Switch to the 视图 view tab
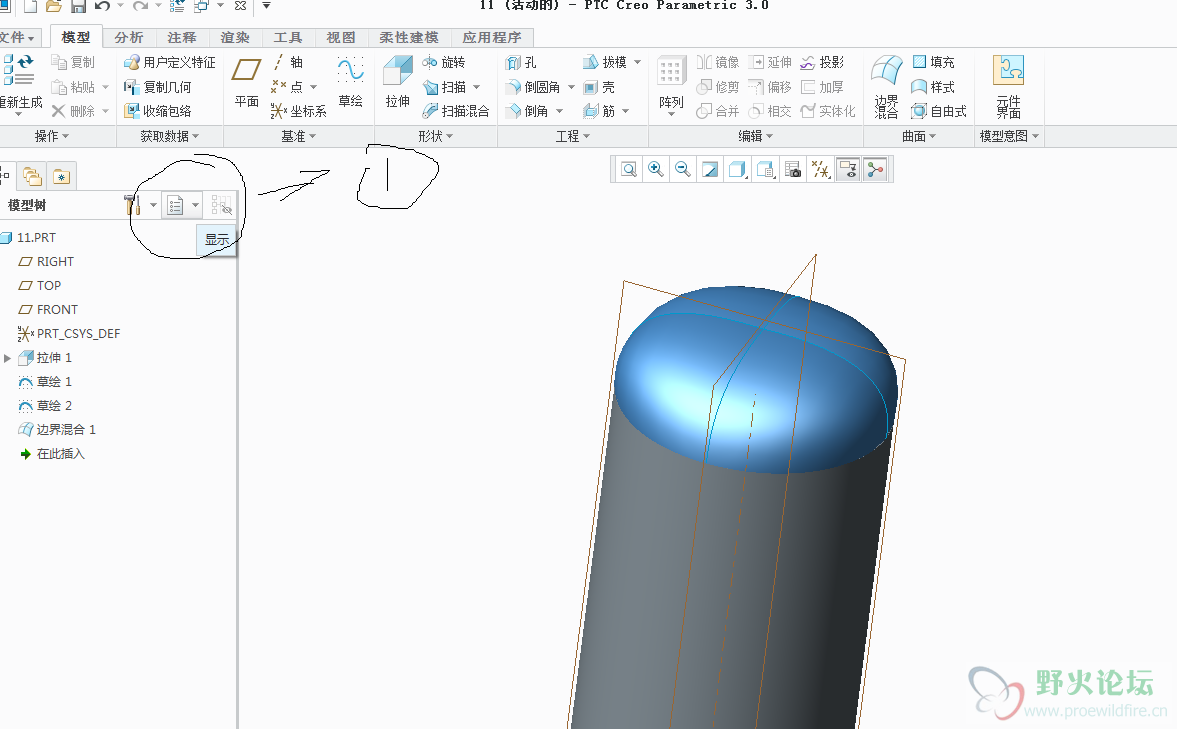Image resolution: width=1177 pixels, height=729 pixels. pos(341,38)
